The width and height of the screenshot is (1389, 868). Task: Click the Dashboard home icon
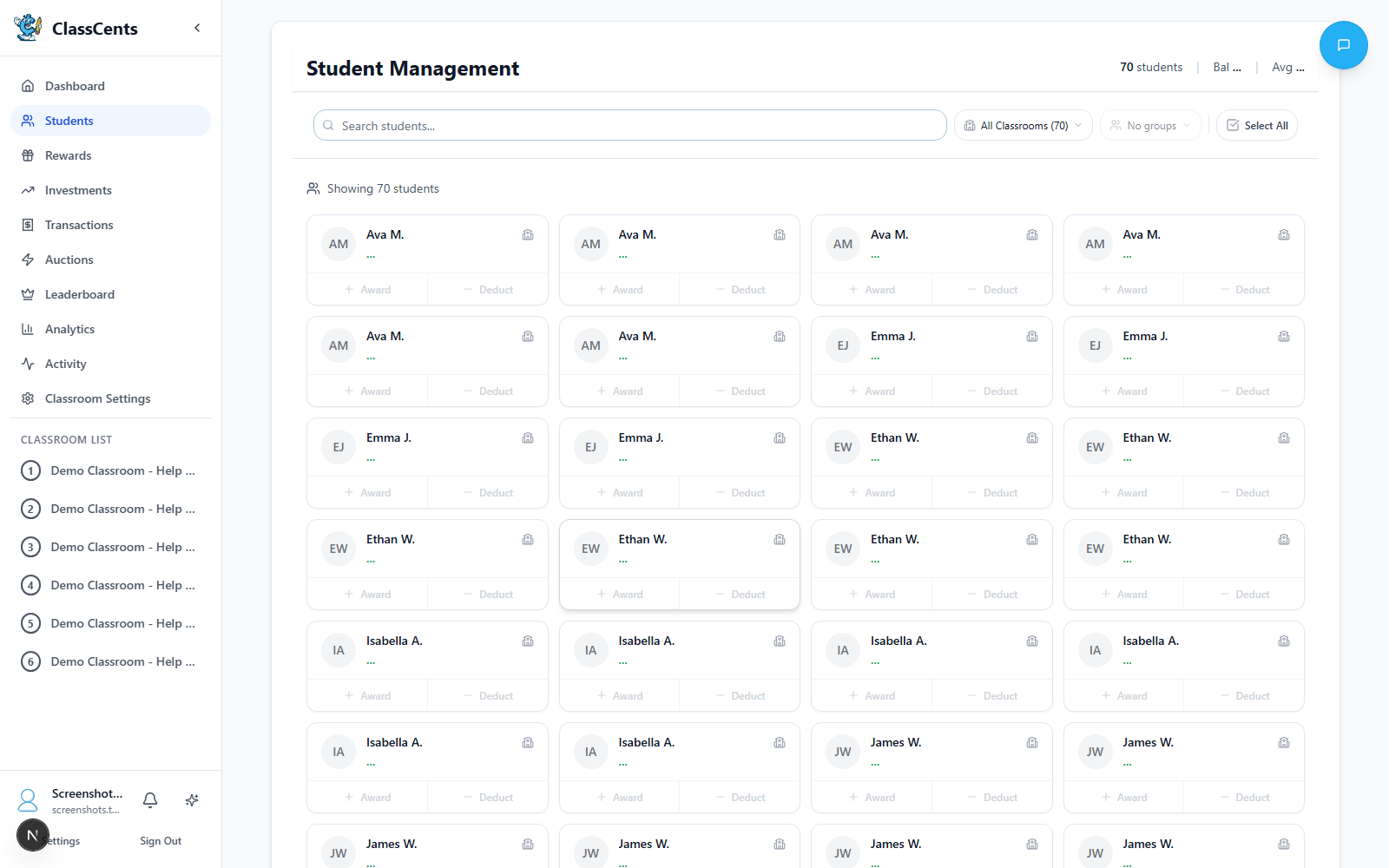pos(28,86)
